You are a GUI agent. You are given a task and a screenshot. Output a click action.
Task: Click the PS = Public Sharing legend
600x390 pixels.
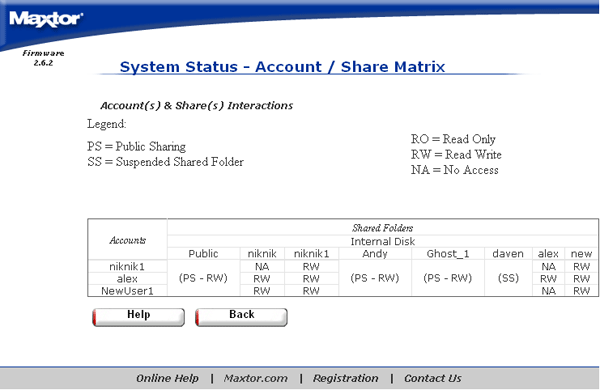[136, 147]
